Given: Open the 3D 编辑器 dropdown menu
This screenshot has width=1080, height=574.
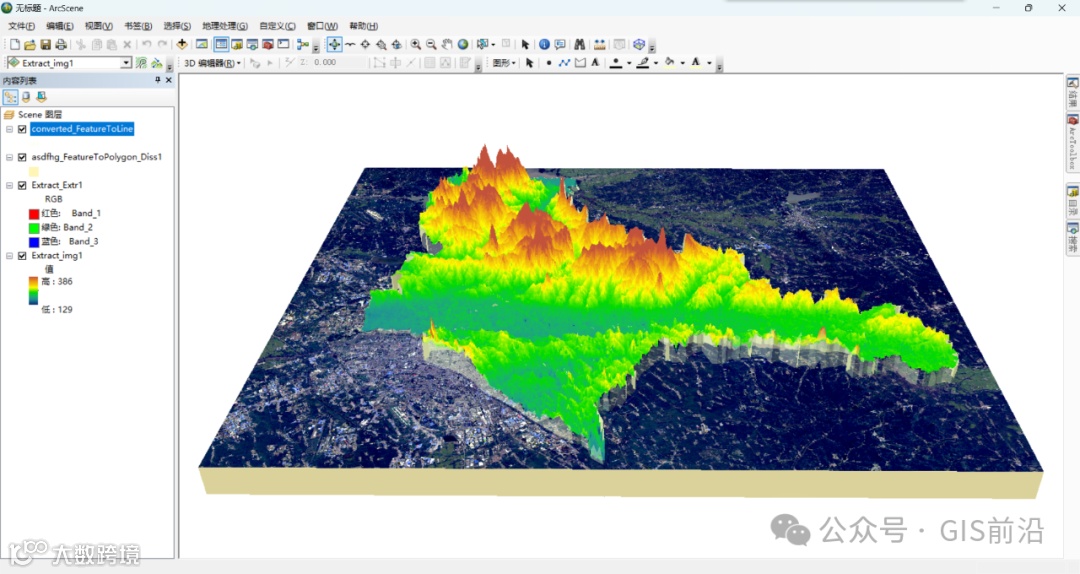Looking at the screenshot, I should click(213, 63).
